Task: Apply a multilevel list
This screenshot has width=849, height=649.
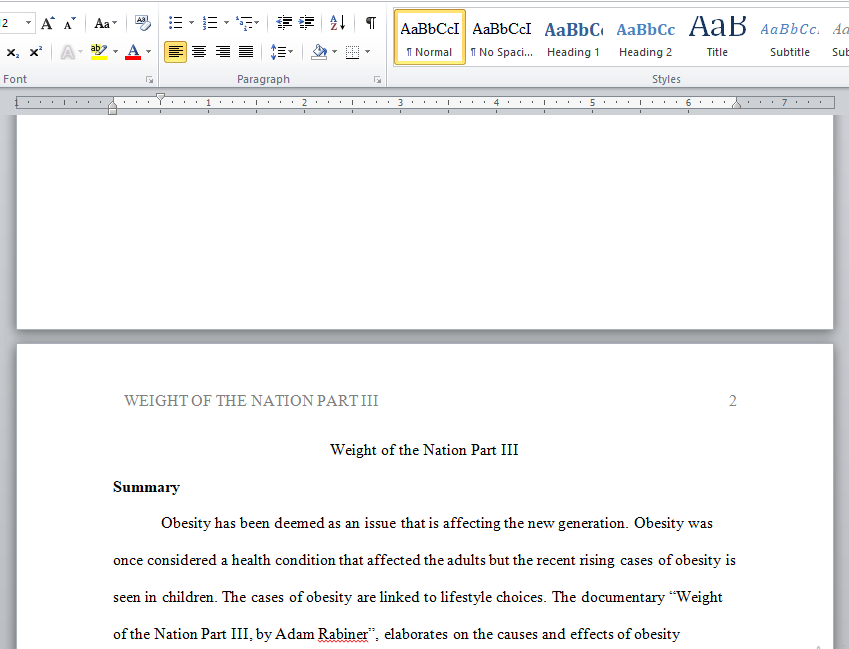Action: pos(244,23)
